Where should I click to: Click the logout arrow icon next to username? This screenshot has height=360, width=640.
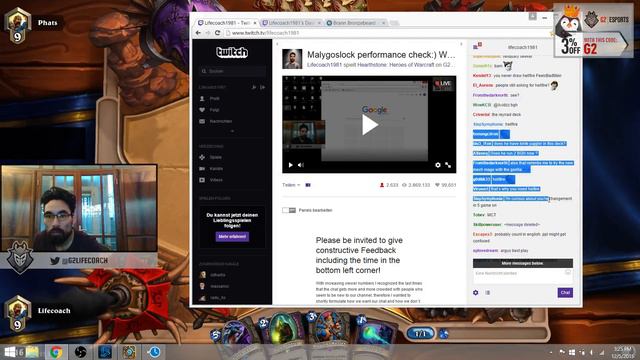pyautogui.click(x=262, y=87)
